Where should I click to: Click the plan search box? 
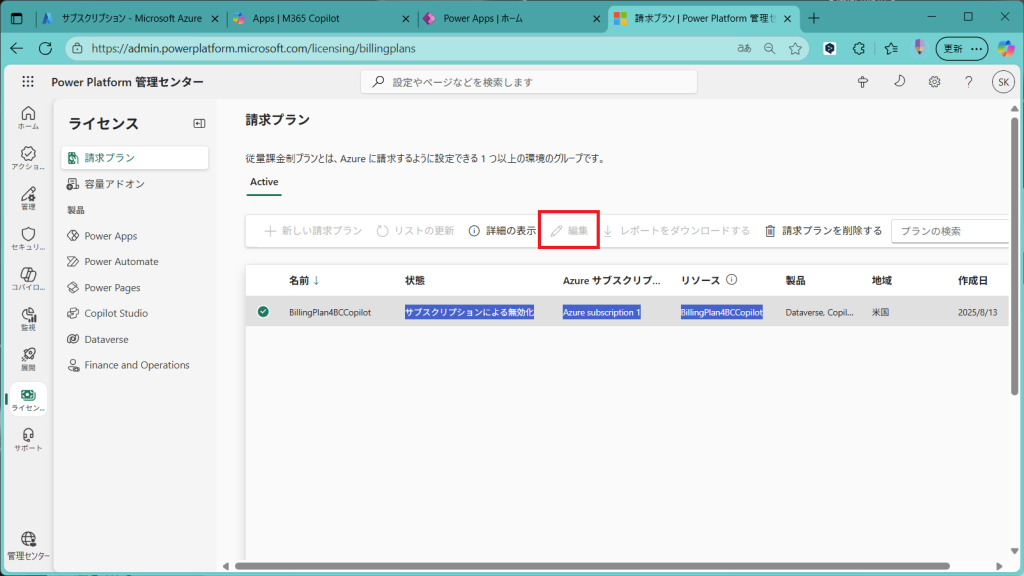[x=950, y=231]
